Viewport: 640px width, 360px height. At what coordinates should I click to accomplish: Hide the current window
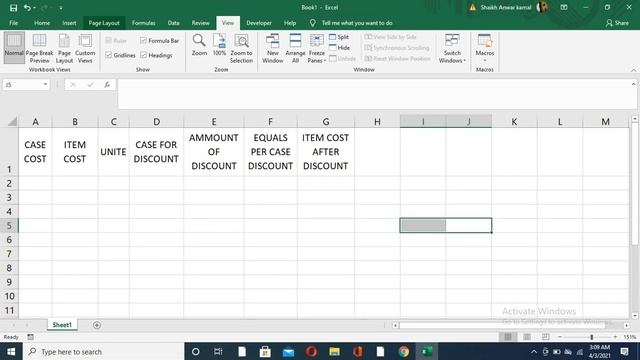(x=340, y=48)
